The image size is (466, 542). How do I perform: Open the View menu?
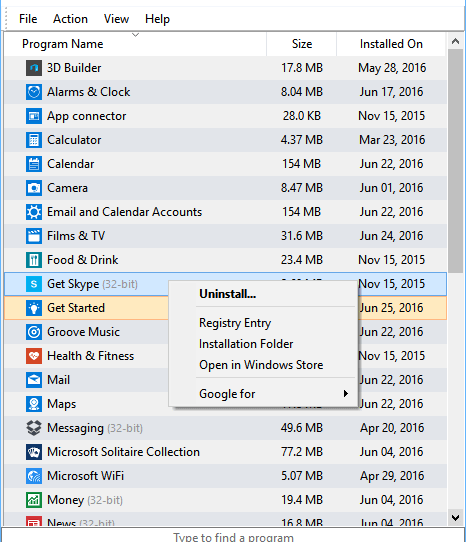[116, 19]
